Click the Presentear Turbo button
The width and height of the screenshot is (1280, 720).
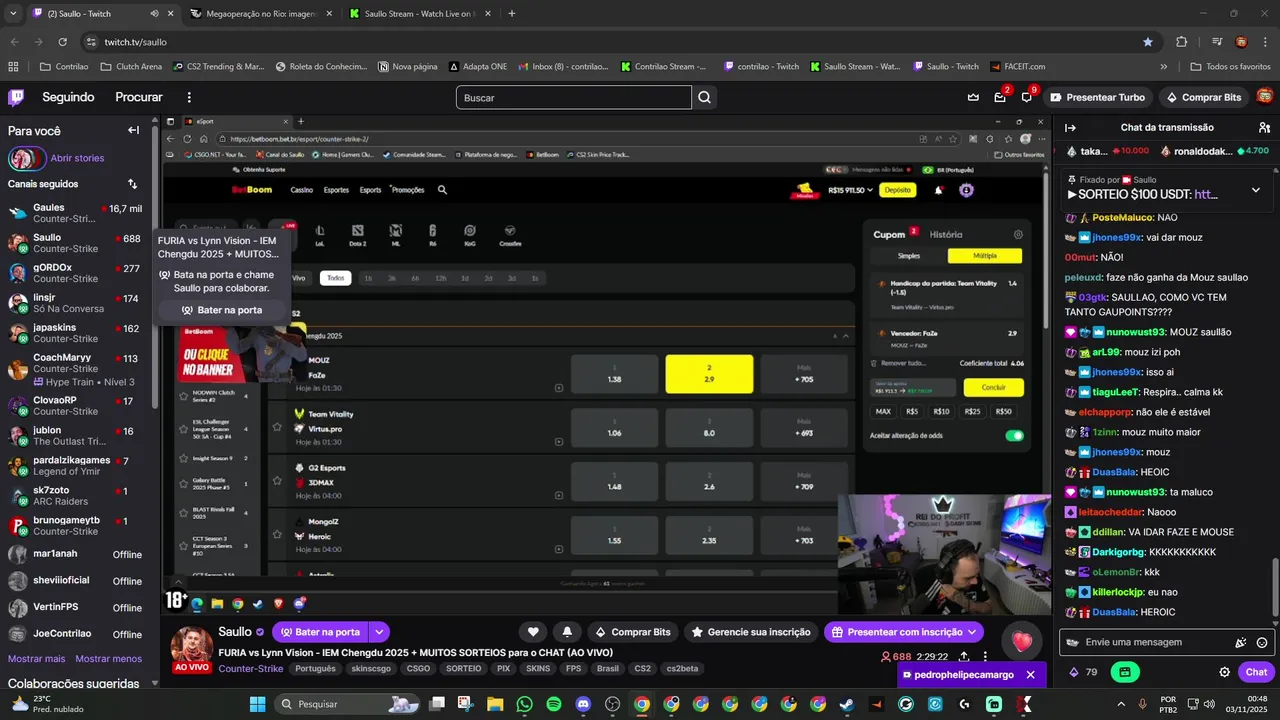coord(1097,97)
